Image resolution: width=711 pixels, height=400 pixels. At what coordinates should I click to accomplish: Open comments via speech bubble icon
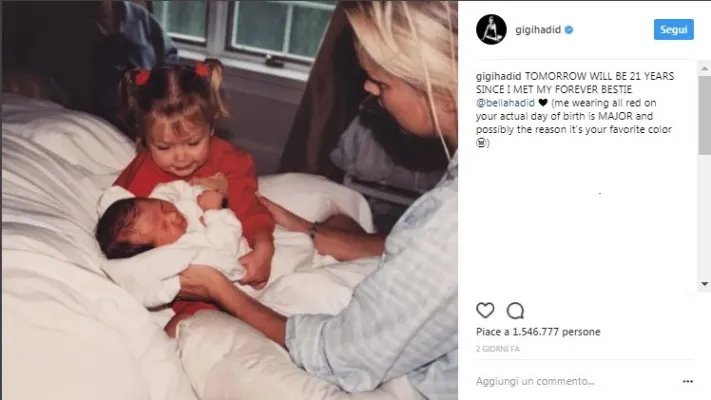[x=515, y=311]
